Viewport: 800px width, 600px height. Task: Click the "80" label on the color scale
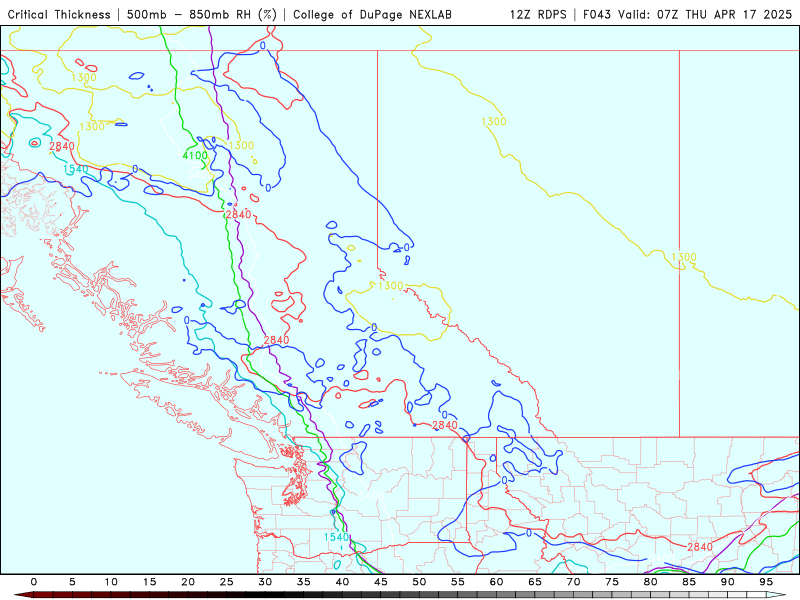point(650,582)
